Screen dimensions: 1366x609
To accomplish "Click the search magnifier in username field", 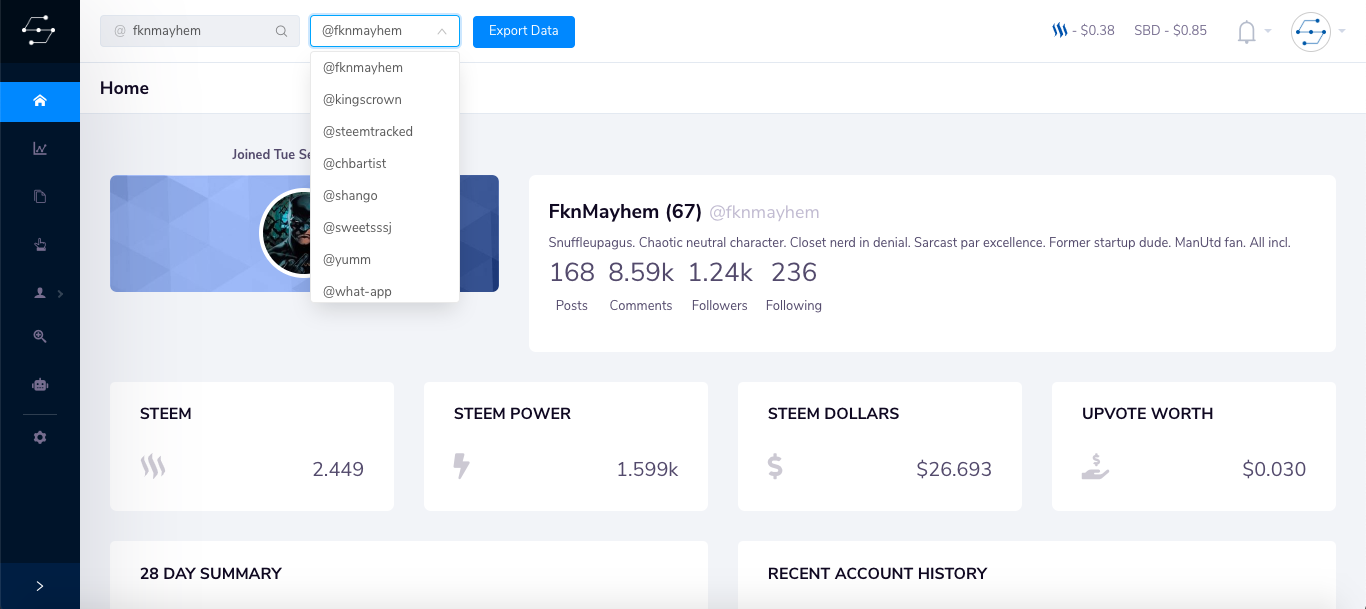I will tap(281, 31).
